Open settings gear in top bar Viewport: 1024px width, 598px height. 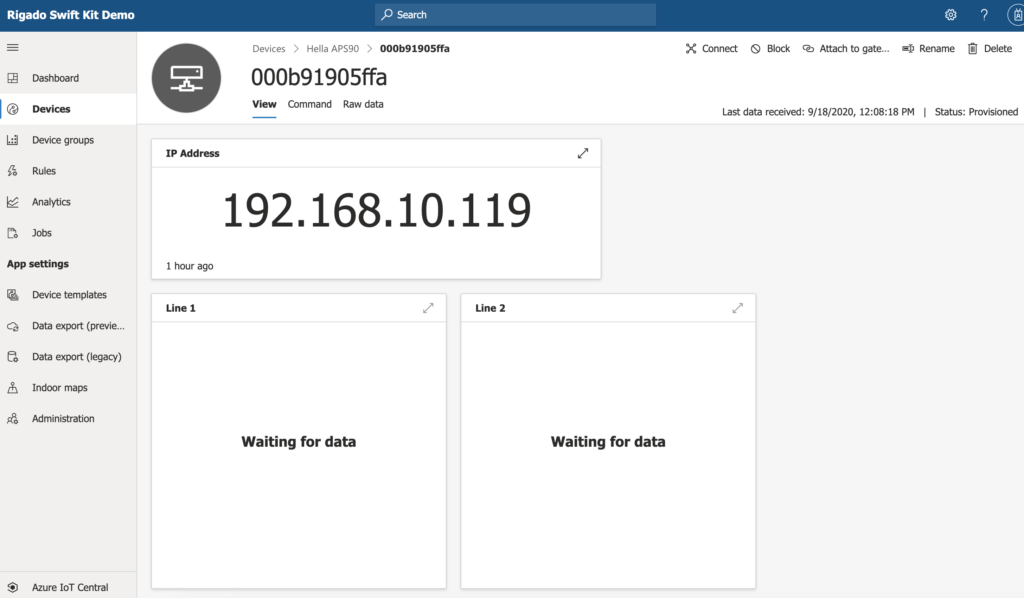(950, 14)
